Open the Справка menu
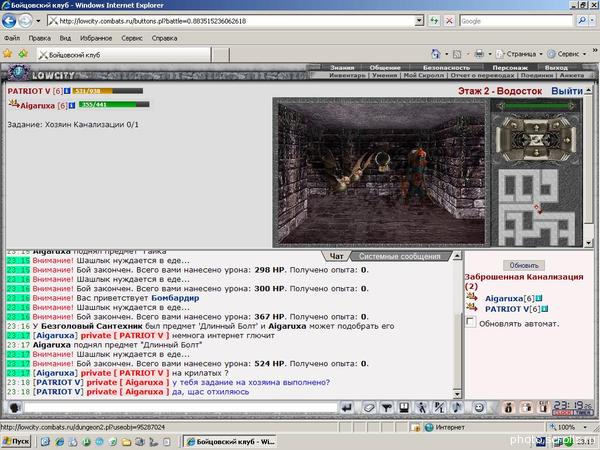600x450 pixels. pos(164,38)
